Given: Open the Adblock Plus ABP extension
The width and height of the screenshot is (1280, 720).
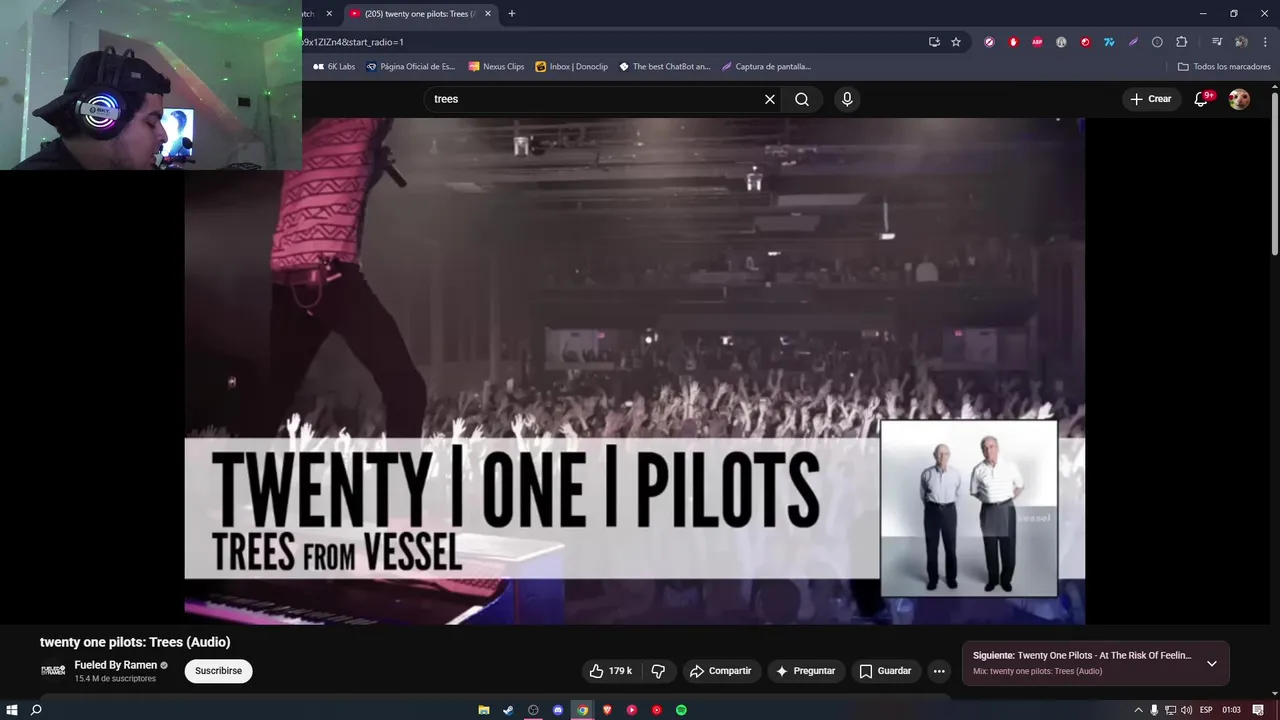Looking at the screenshot, I should point(1037,42).
